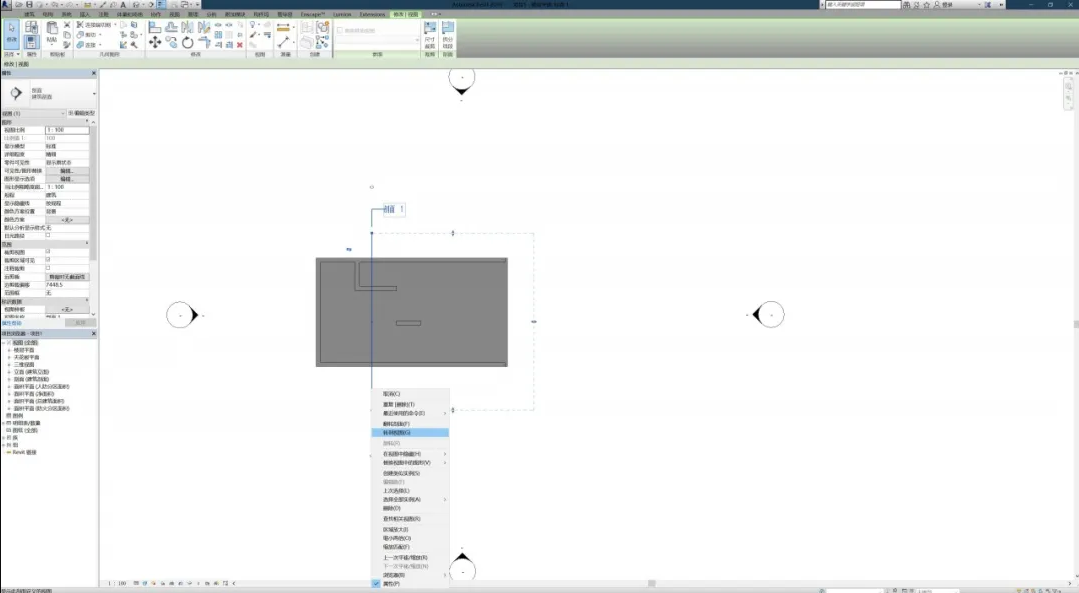1079x593 pixels.
Task: Toggle the Properties checkmark entry in context menu
Action: [410, 583]
